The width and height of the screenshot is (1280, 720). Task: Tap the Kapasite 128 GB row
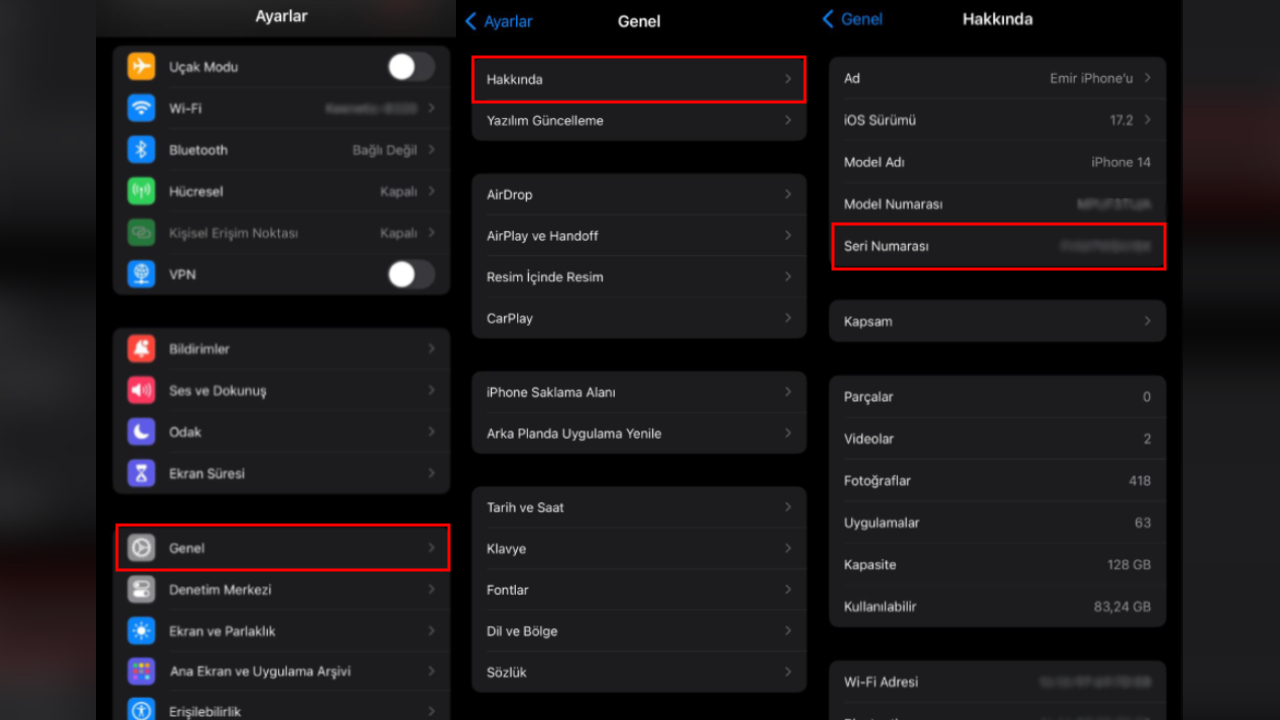click(997, 565)
